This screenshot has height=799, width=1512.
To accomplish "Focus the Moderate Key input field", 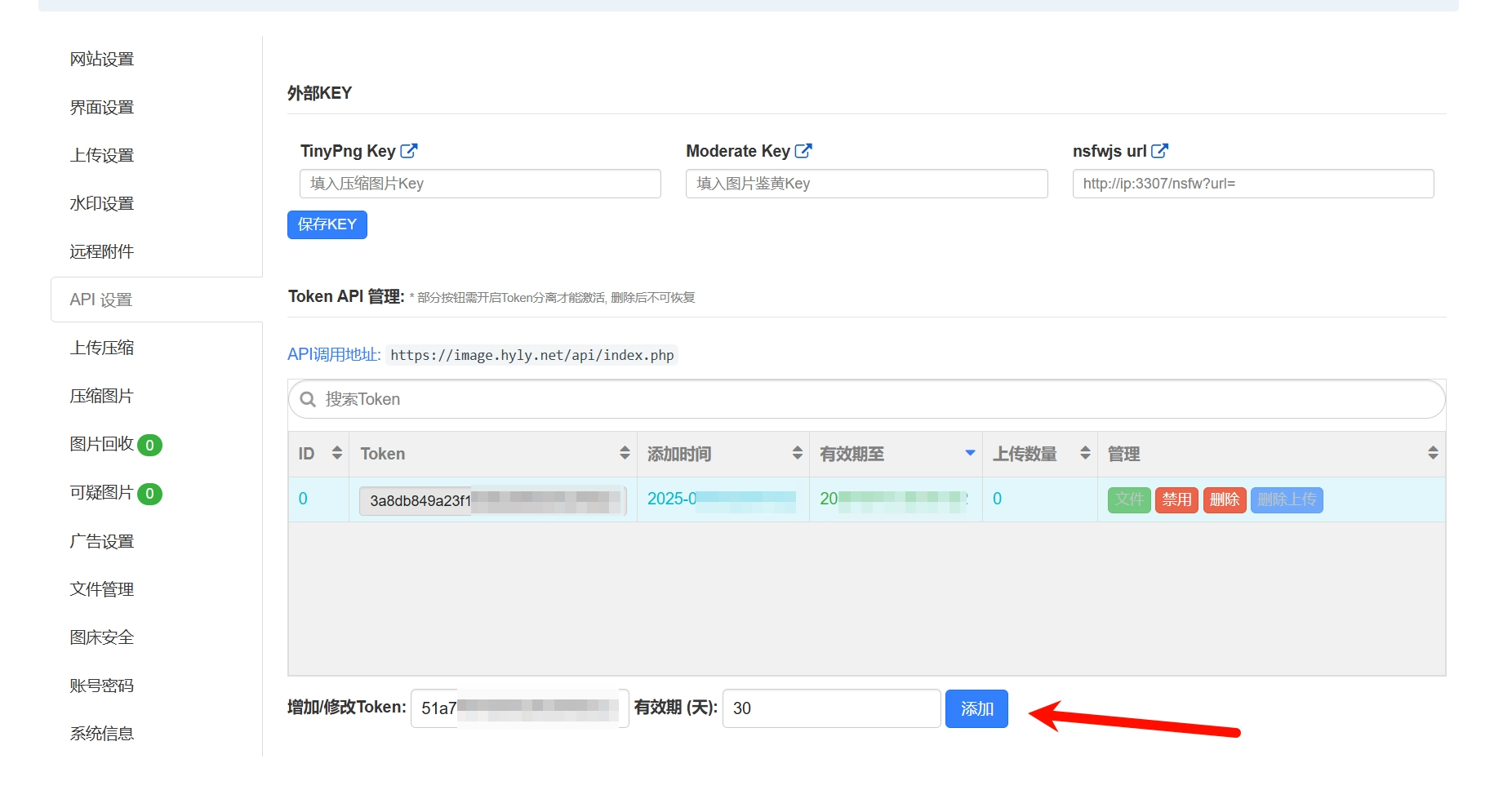I will (x=866, y=184).
